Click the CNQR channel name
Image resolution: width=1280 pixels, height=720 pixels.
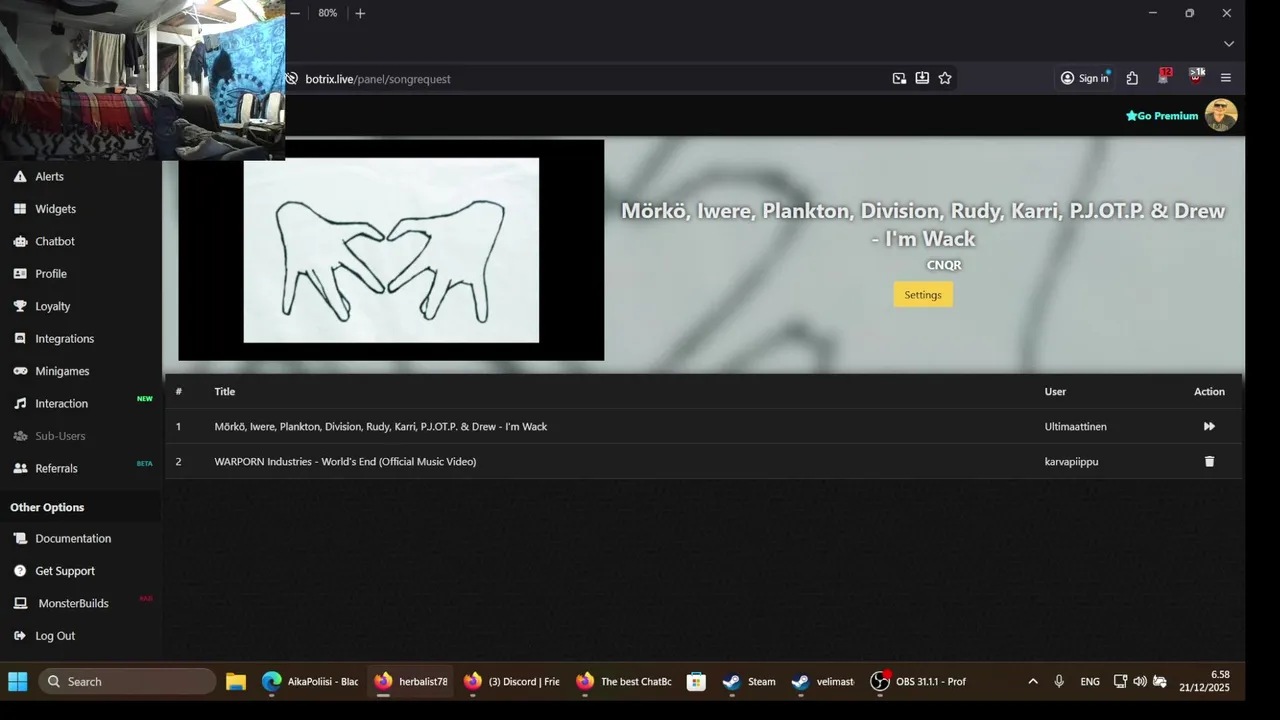point(944,265)
